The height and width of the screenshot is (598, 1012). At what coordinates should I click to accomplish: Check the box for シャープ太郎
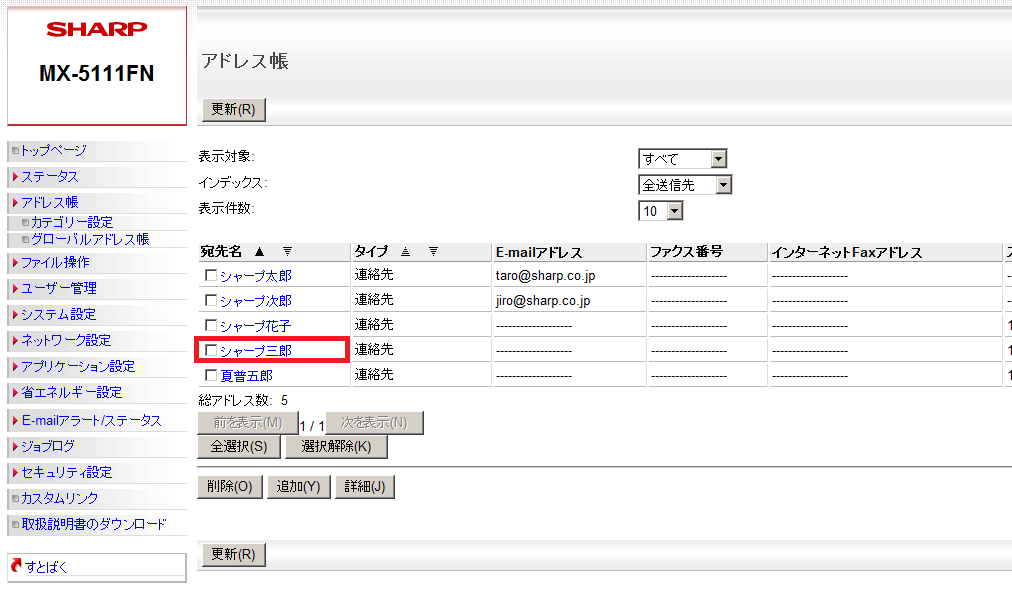[211, 275]
